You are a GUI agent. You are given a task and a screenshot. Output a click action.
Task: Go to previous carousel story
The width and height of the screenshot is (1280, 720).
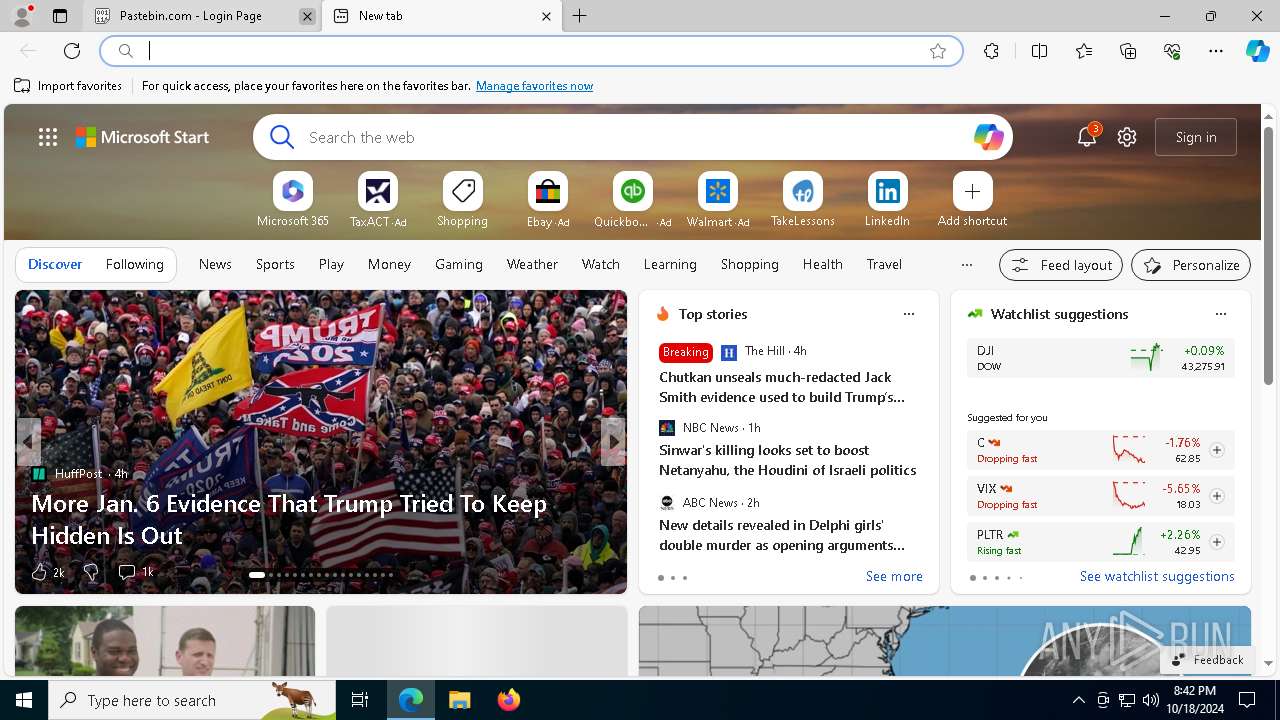coord(29,441)
